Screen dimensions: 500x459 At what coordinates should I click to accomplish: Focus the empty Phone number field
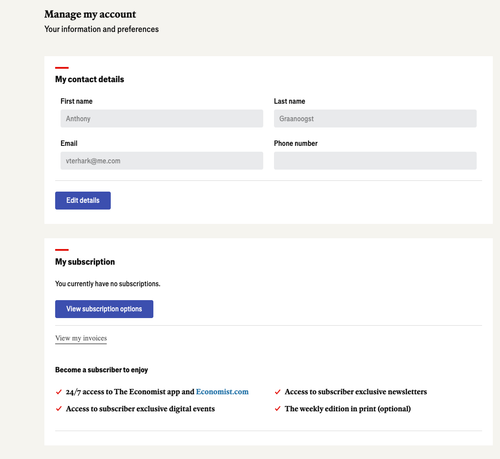[x=375, y=161]
